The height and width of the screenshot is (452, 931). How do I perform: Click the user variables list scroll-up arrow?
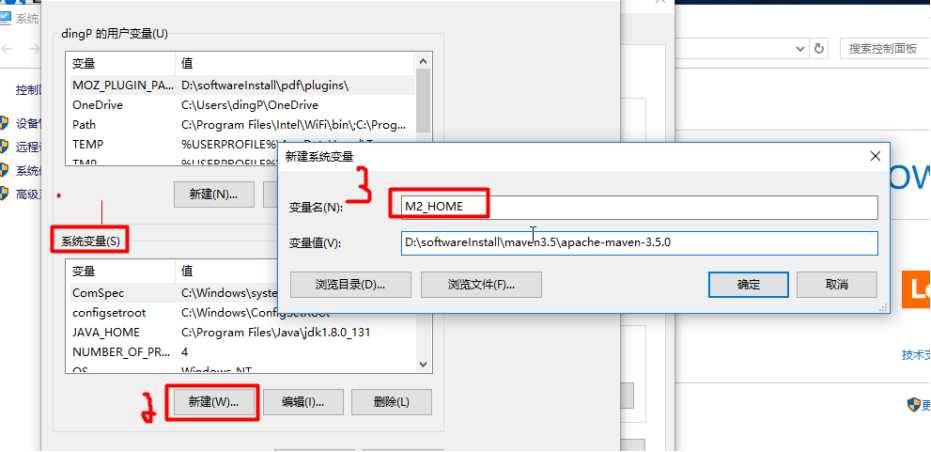coord(423,61)
